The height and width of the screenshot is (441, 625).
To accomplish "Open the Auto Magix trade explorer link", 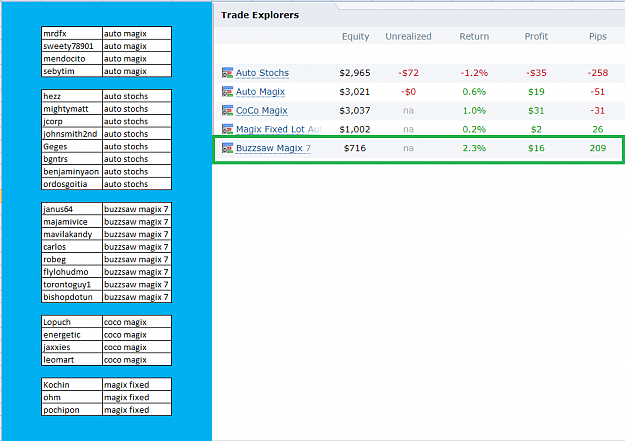I will pos(260,92).
